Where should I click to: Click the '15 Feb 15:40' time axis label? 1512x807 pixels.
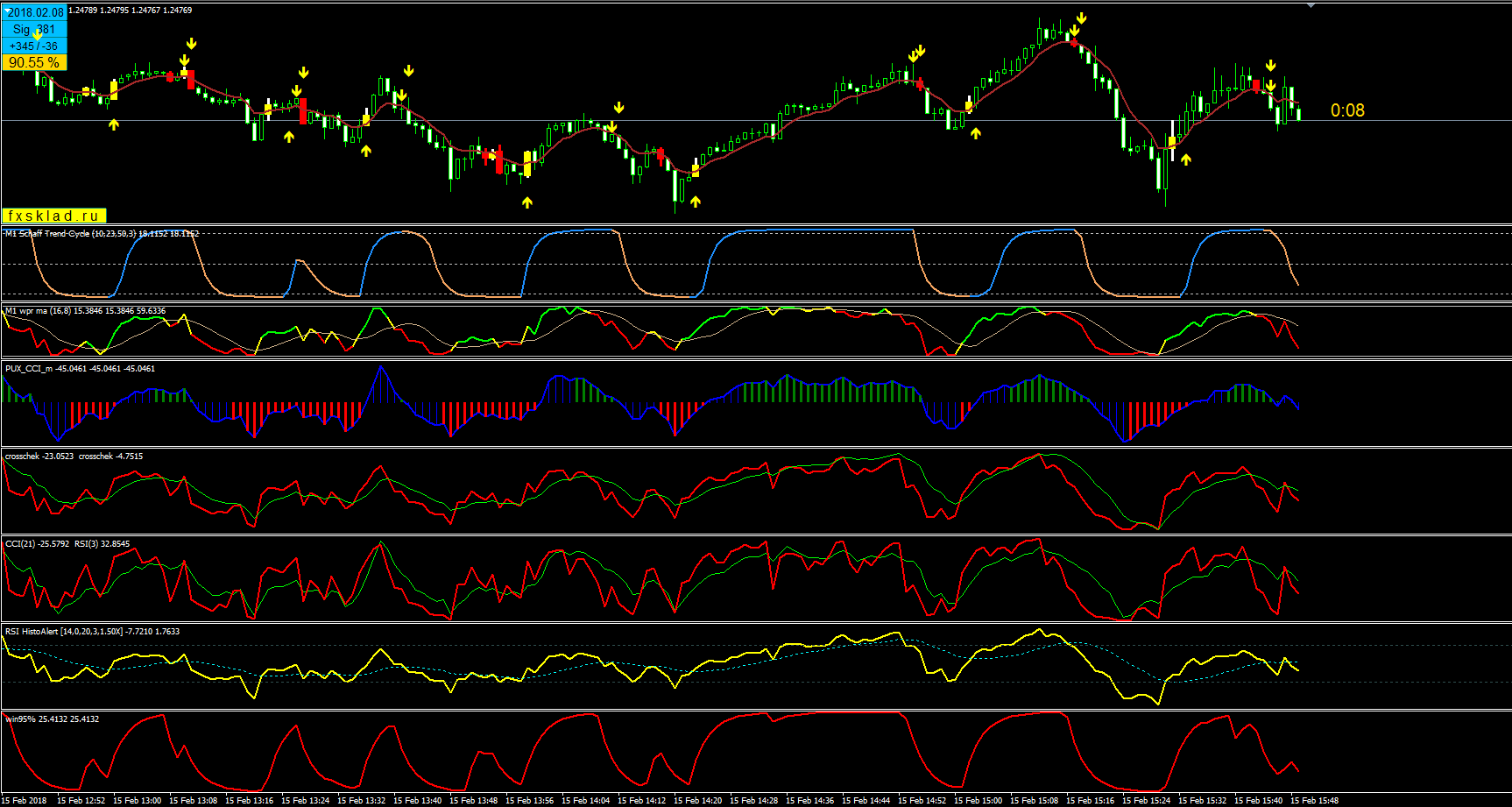(1258, 801)
